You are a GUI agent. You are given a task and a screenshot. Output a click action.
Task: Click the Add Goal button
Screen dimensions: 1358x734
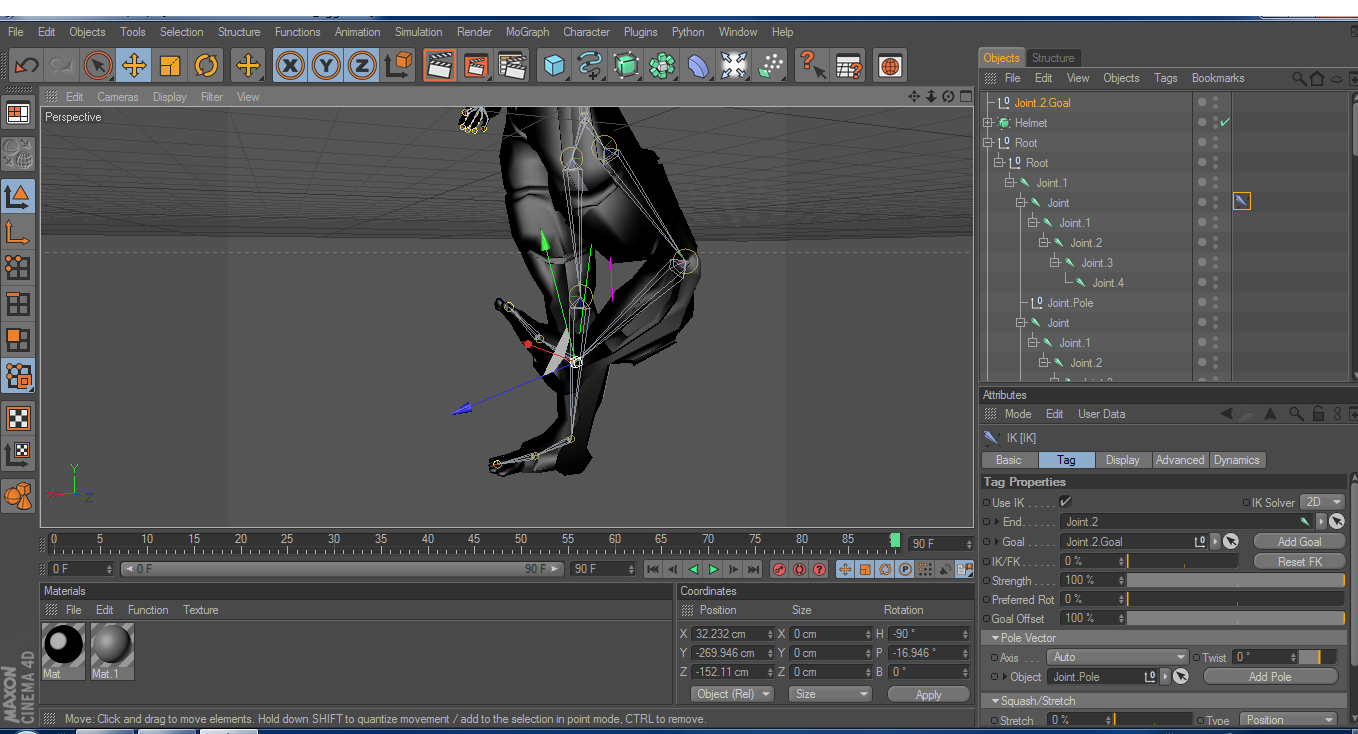click(x=1299, y=541)
